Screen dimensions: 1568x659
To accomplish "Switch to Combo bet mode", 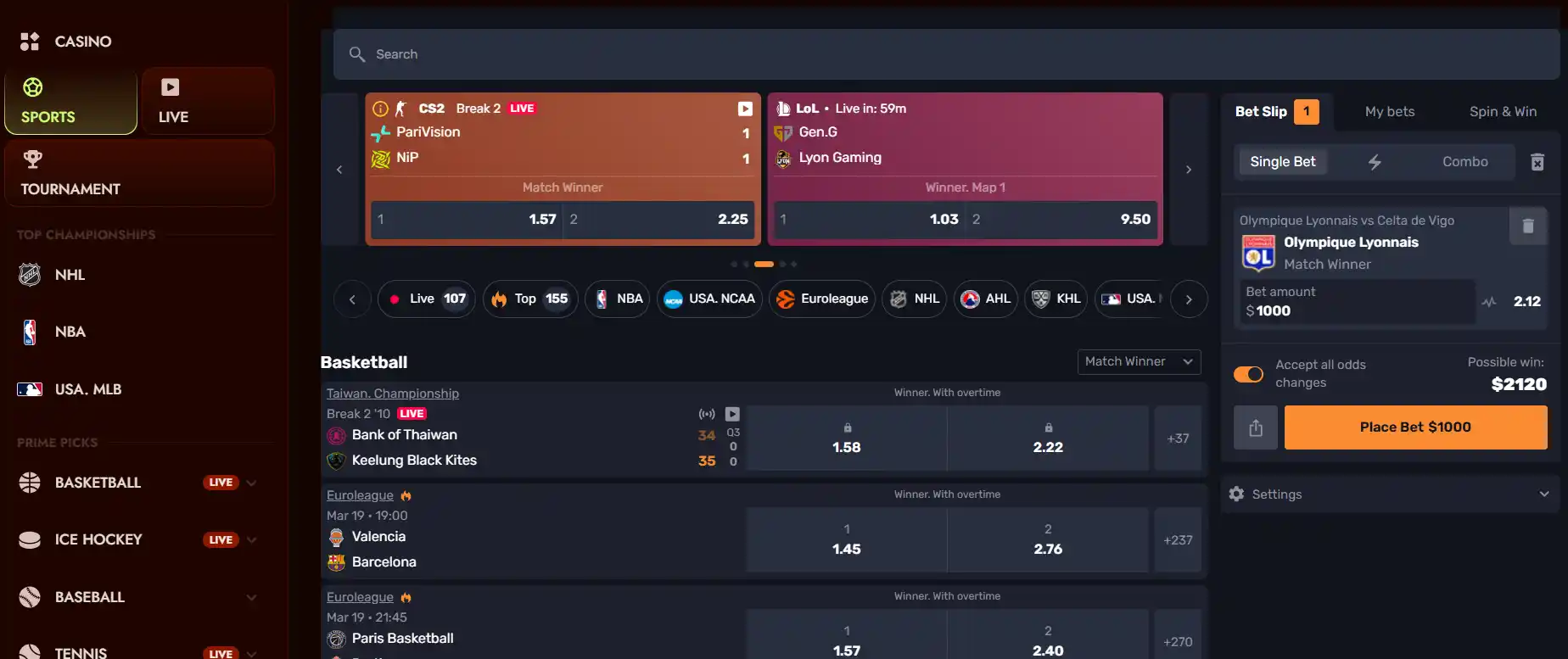I will pos(1465,162).
